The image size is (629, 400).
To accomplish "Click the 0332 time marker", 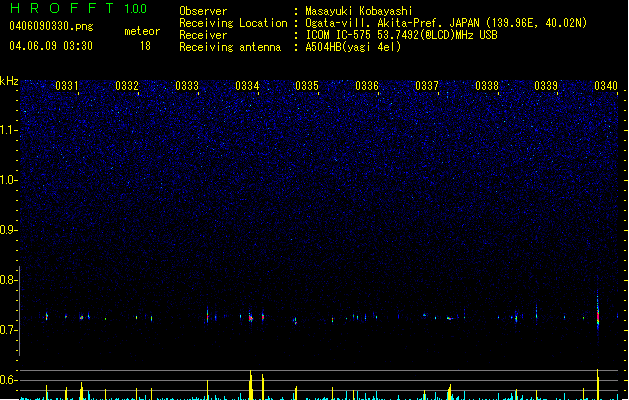I will [x=127, y=85].
